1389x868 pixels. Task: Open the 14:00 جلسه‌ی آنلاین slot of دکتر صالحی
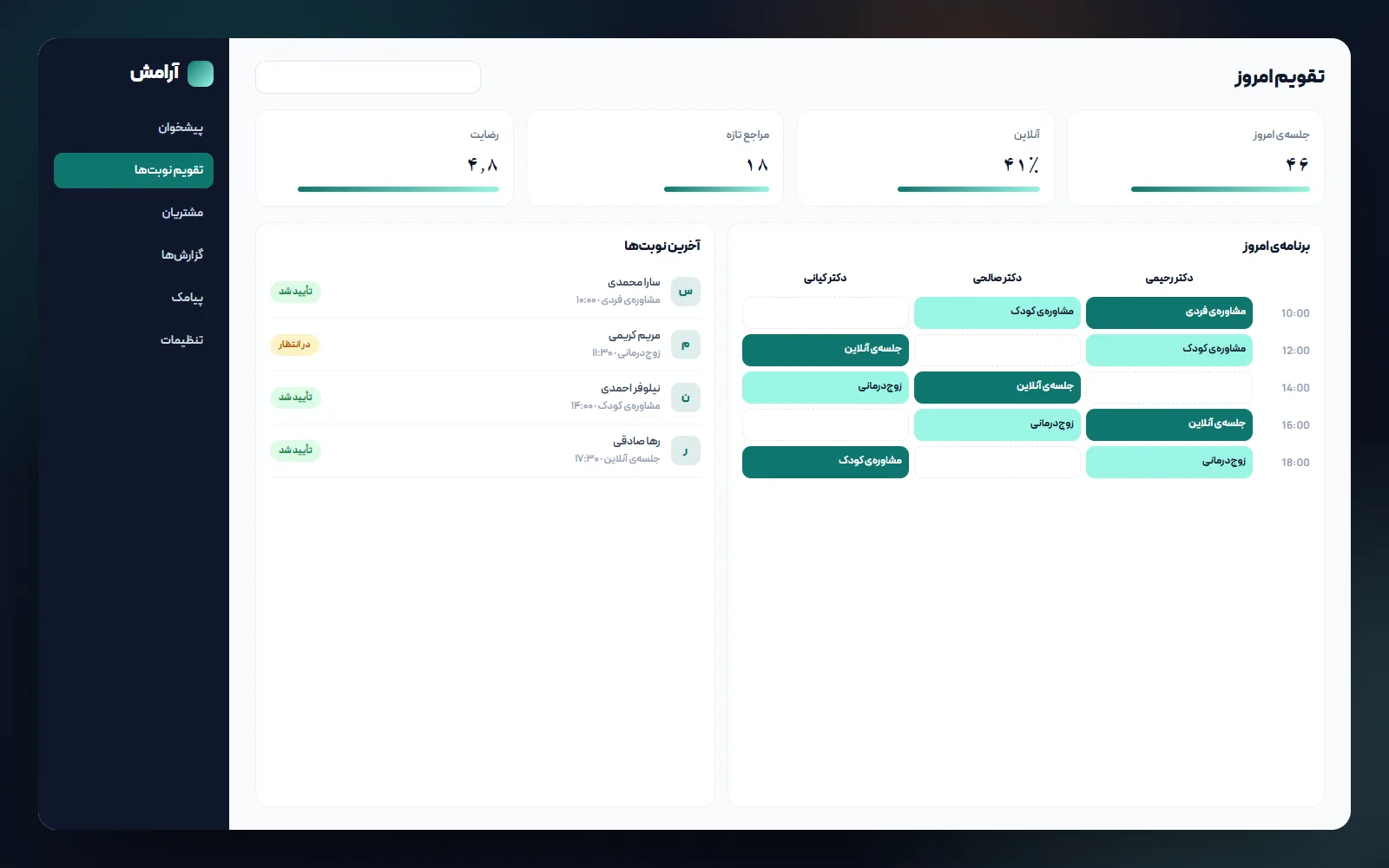(x=997, y=387)
